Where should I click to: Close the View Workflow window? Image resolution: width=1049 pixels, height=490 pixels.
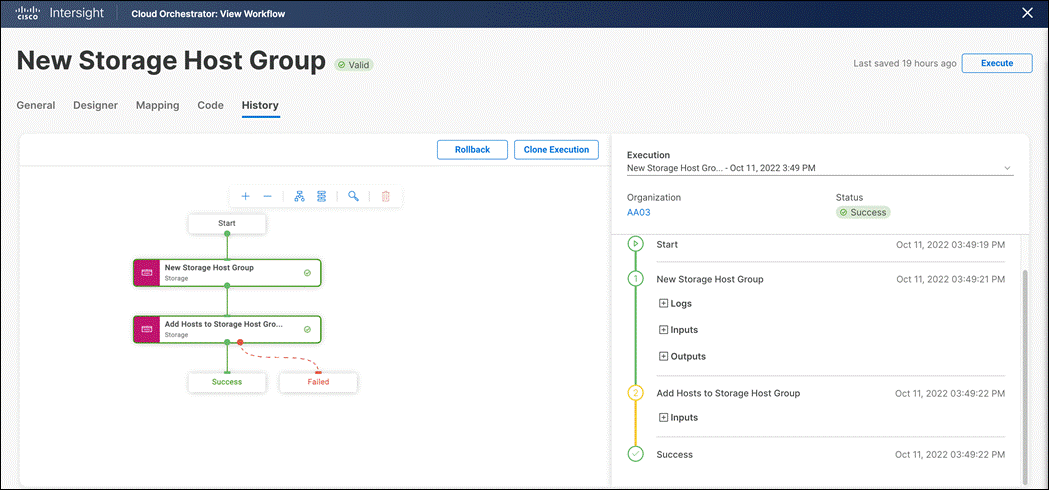(1027, 13)
